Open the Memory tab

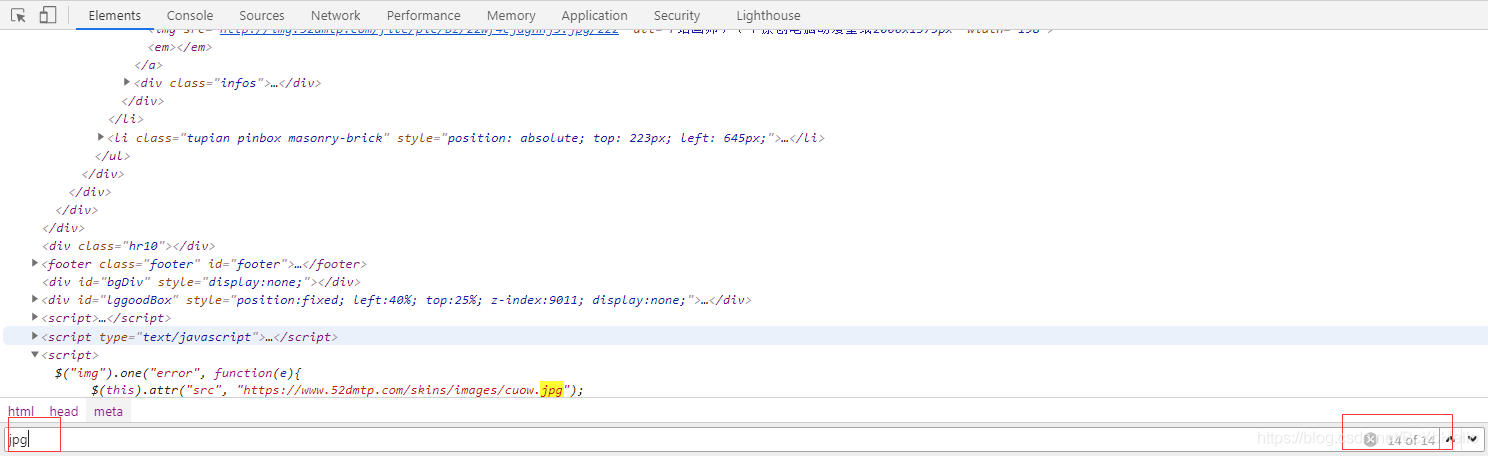511,15
